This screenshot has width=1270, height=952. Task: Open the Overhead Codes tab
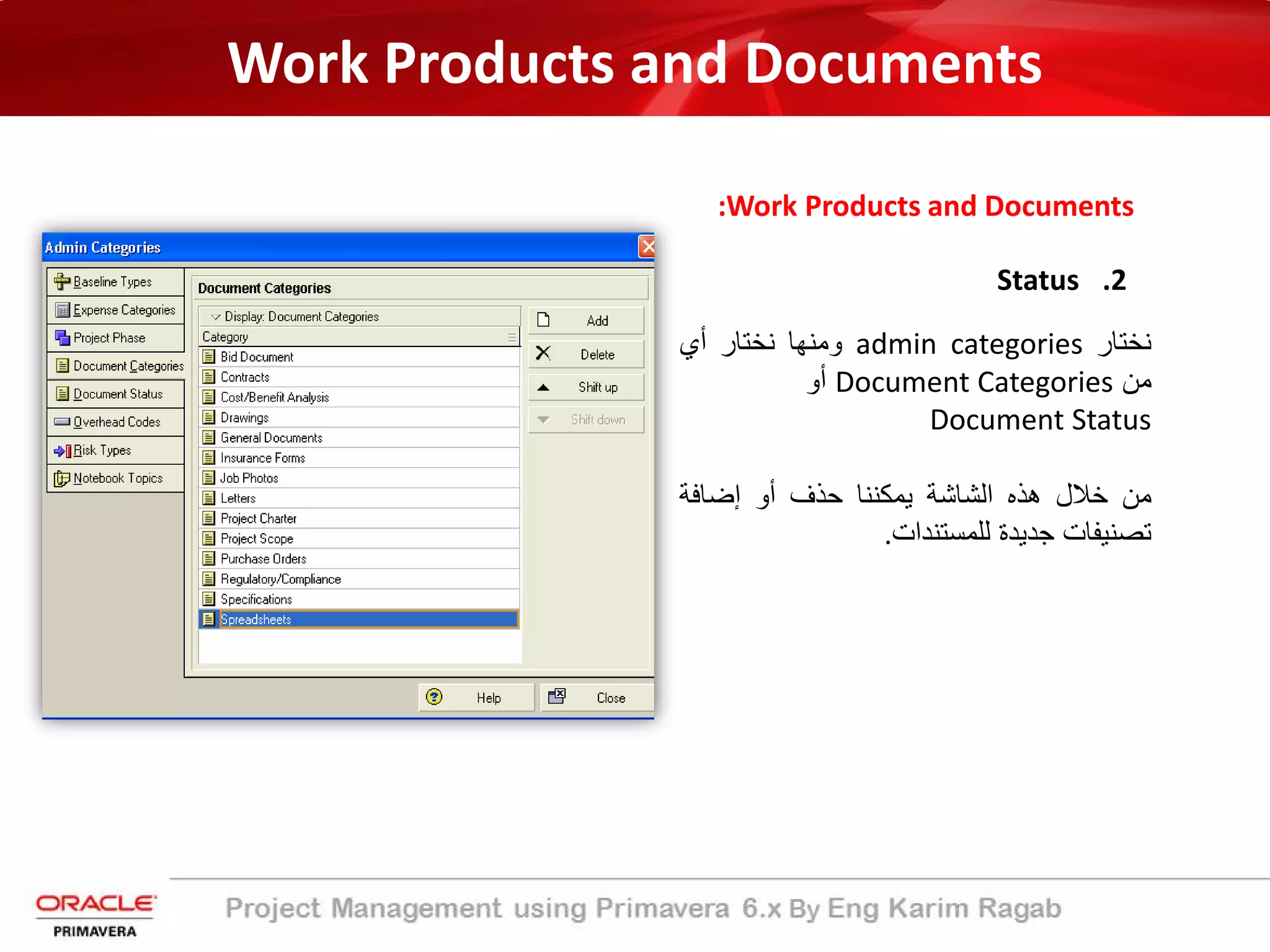pos(116,422)
